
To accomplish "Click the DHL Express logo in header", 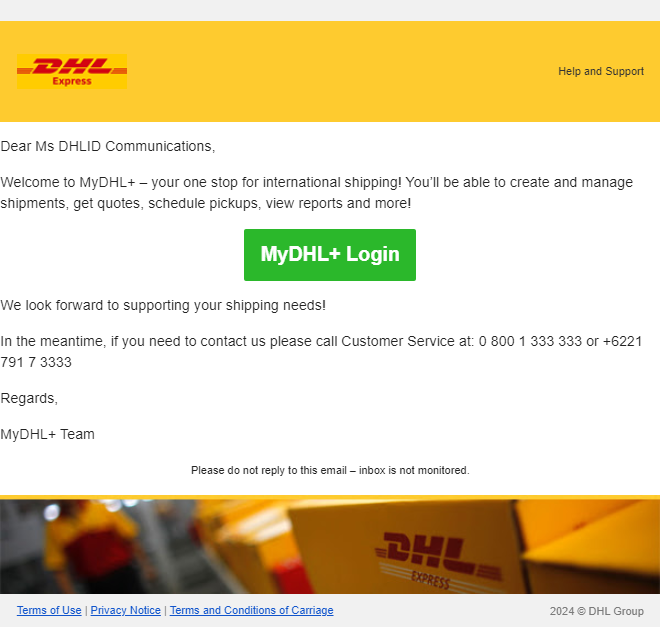I will (72, 71).
